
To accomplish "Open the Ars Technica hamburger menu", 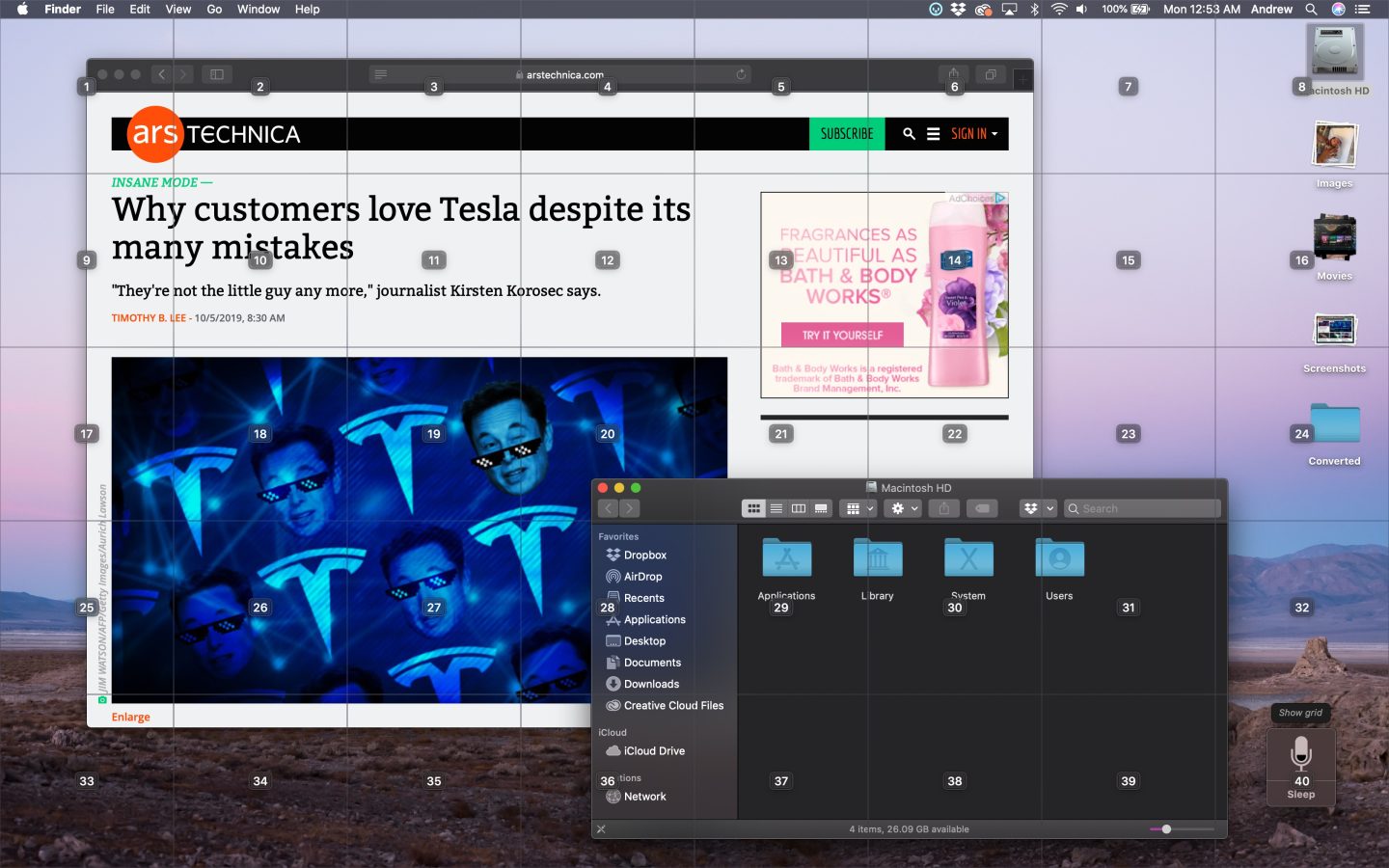I will point(933,134).
